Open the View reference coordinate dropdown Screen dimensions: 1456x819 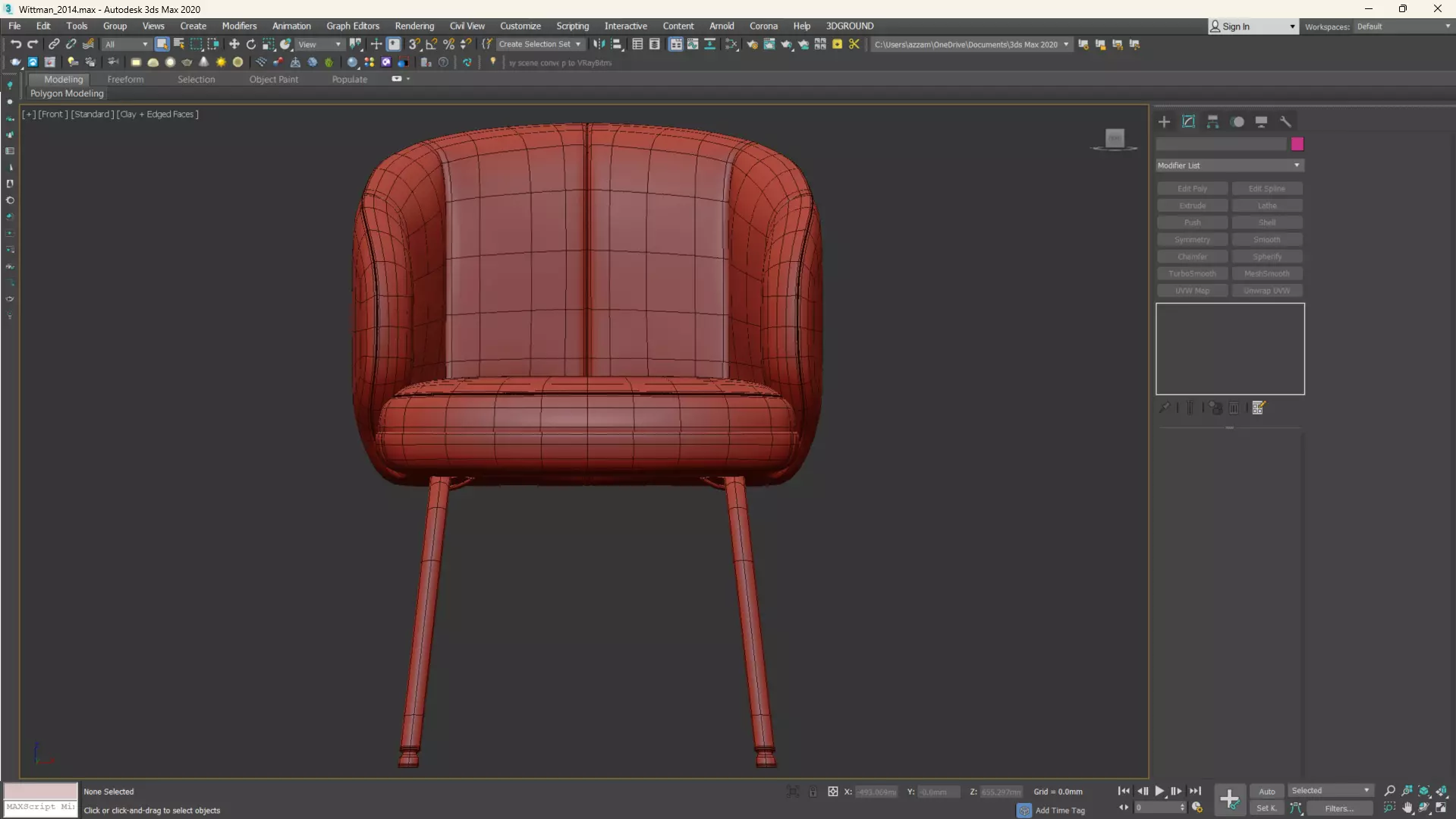tap(319, 44)
